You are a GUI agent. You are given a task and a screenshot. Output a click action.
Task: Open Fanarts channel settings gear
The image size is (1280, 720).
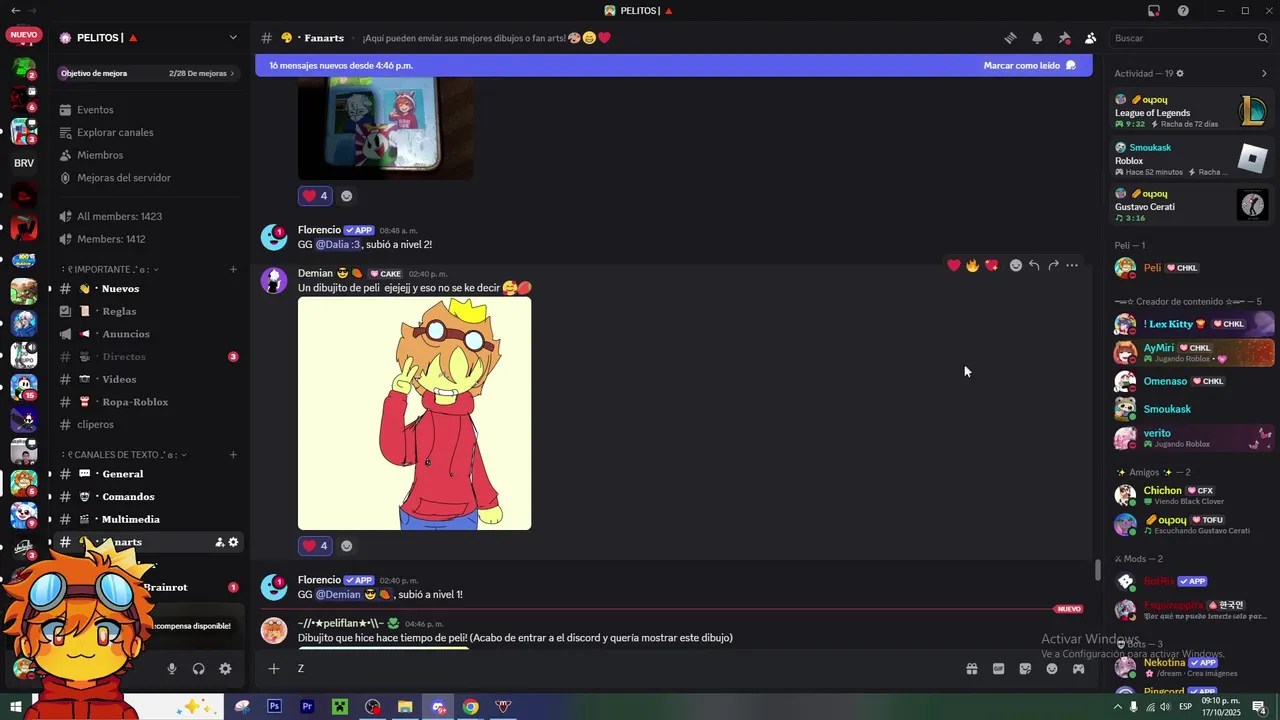234,542
